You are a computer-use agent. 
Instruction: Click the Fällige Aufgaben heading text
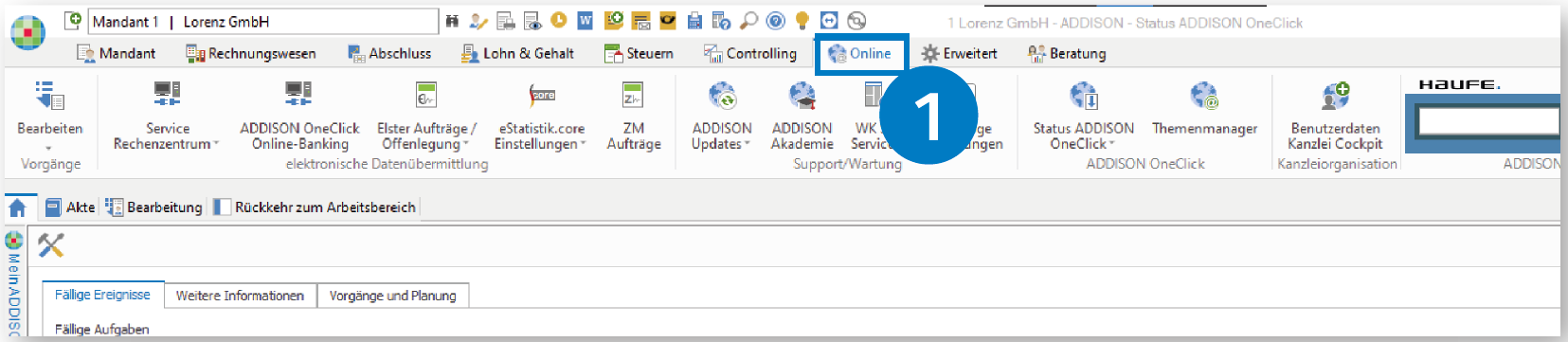click(x=102, y=329)
